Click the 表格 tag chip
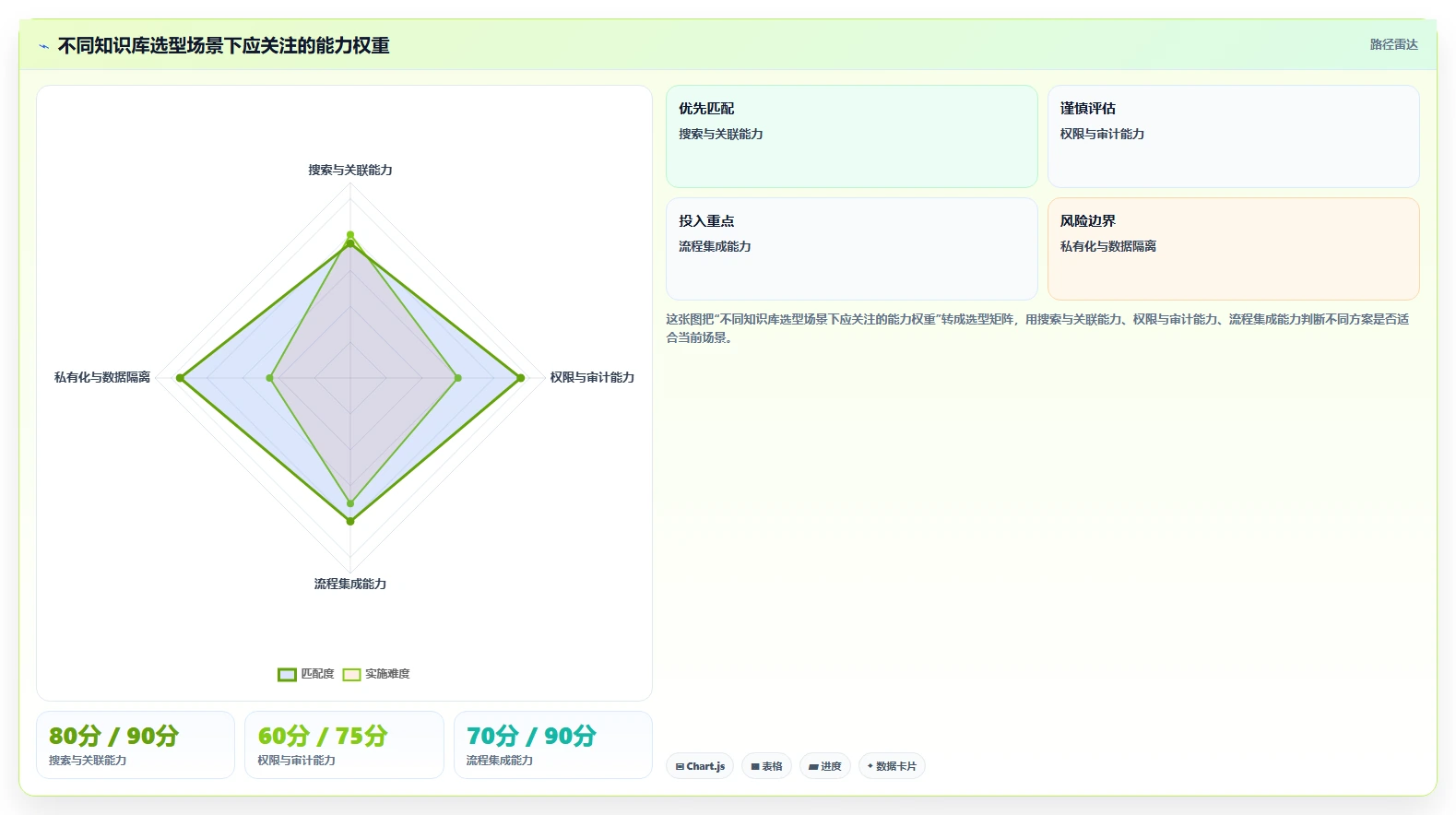Screen dimensions: 1456x815 [x=766, y=766]
